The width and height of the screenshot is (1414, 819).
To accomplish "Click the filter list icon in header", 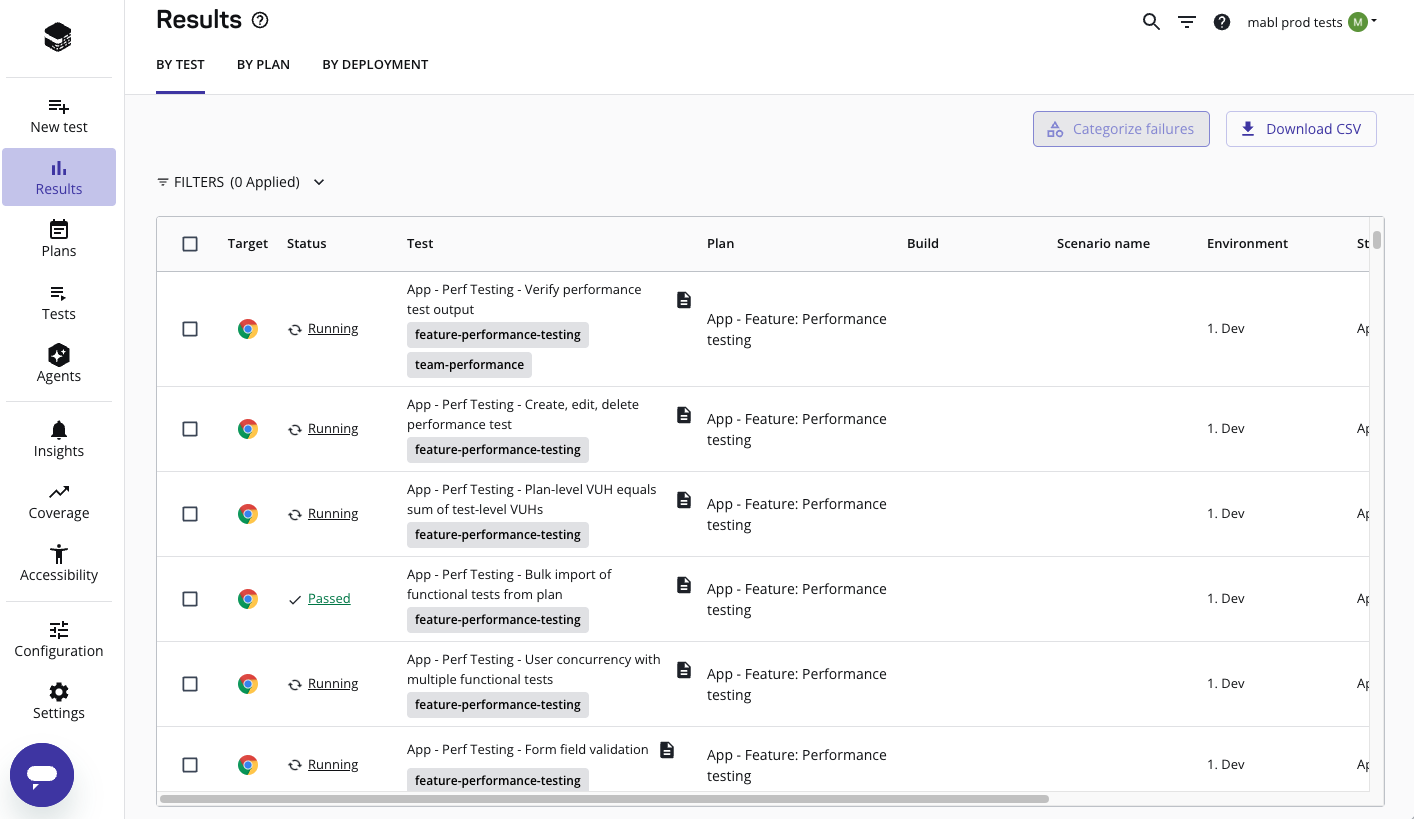I will [1187, 22].
